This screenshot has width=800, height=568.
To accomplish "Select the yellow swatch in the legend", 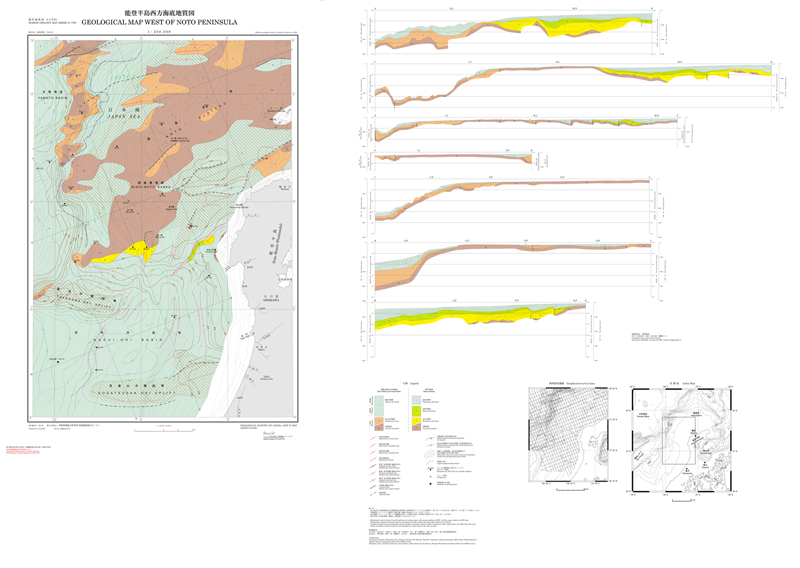I will pos(417,421).
